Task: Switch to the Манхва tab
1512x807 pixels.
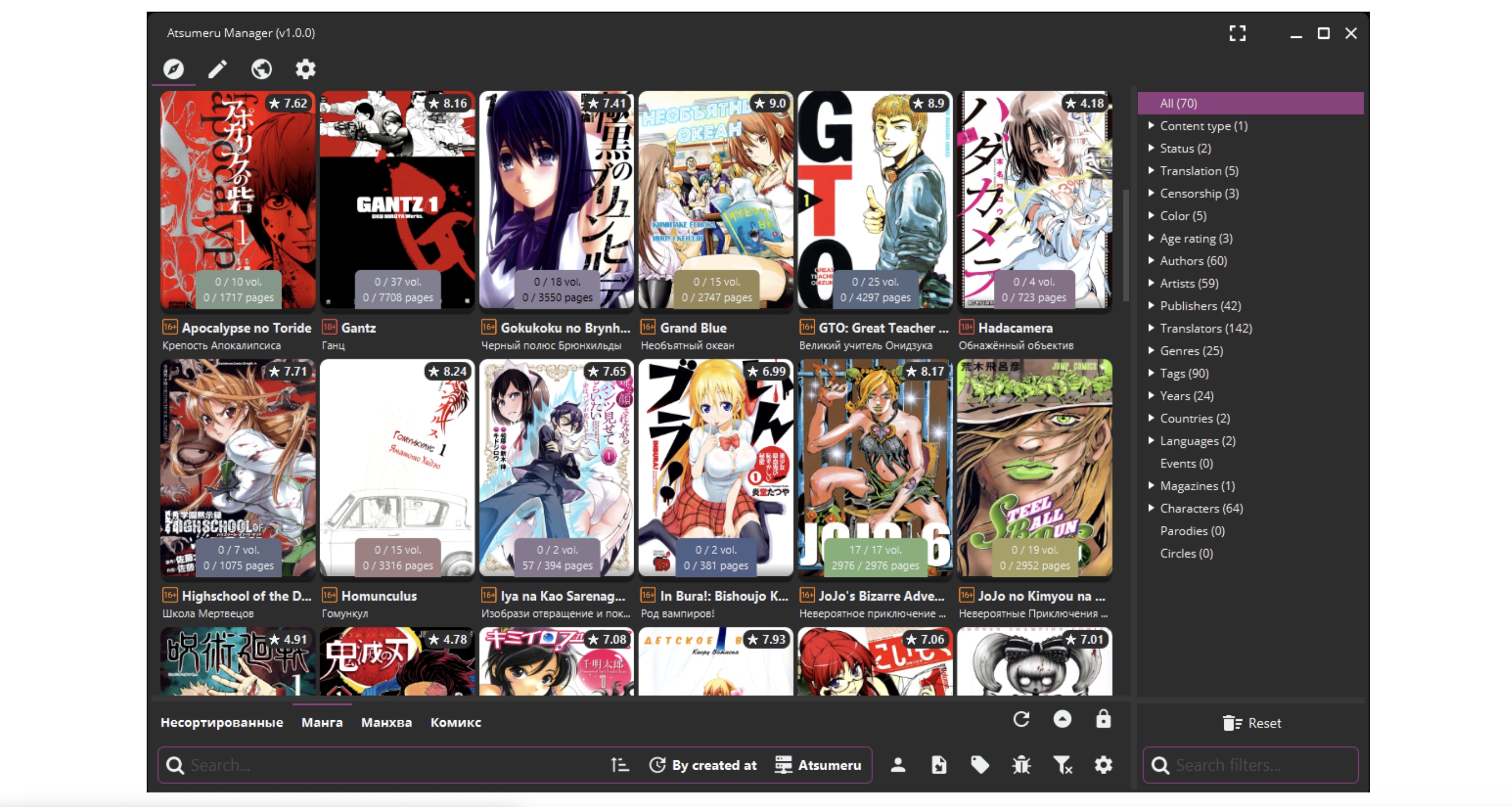Action: pos(386,722)
